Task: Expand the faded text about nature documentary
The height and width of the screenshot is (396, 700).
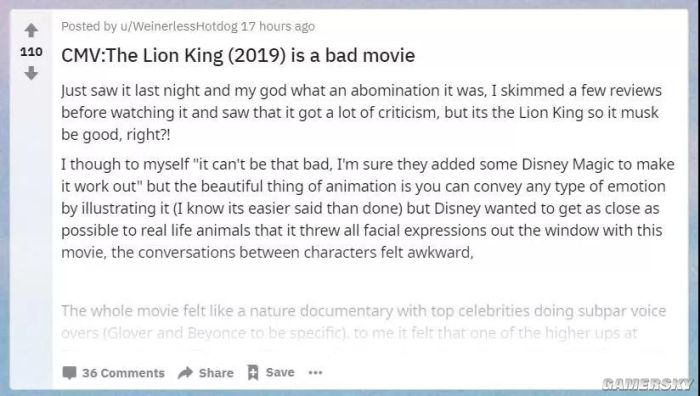Action: pos(363,311)
